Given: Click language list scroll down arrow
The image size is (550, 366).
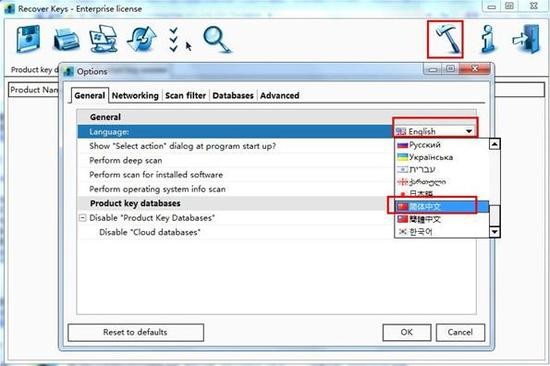Looking at the screenshot, I should [494, 232].
